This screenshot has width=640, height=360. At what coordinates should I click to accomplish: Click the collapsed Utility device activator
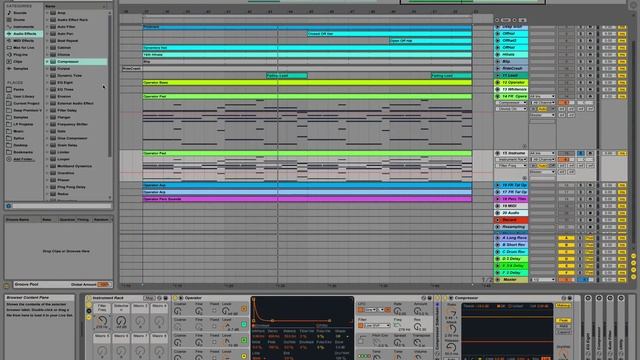[x=621, y=298]
